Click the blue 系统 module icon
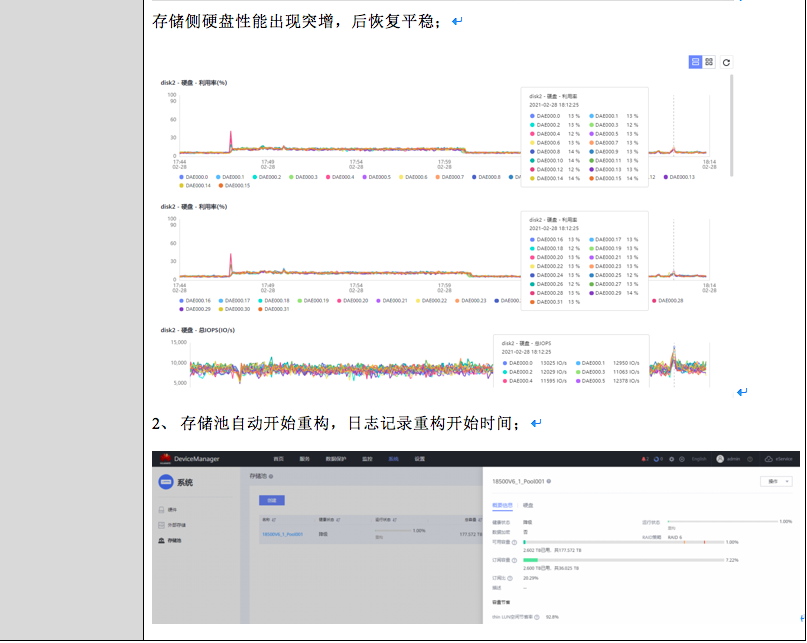The image size is (807, 643). point(166,482)
